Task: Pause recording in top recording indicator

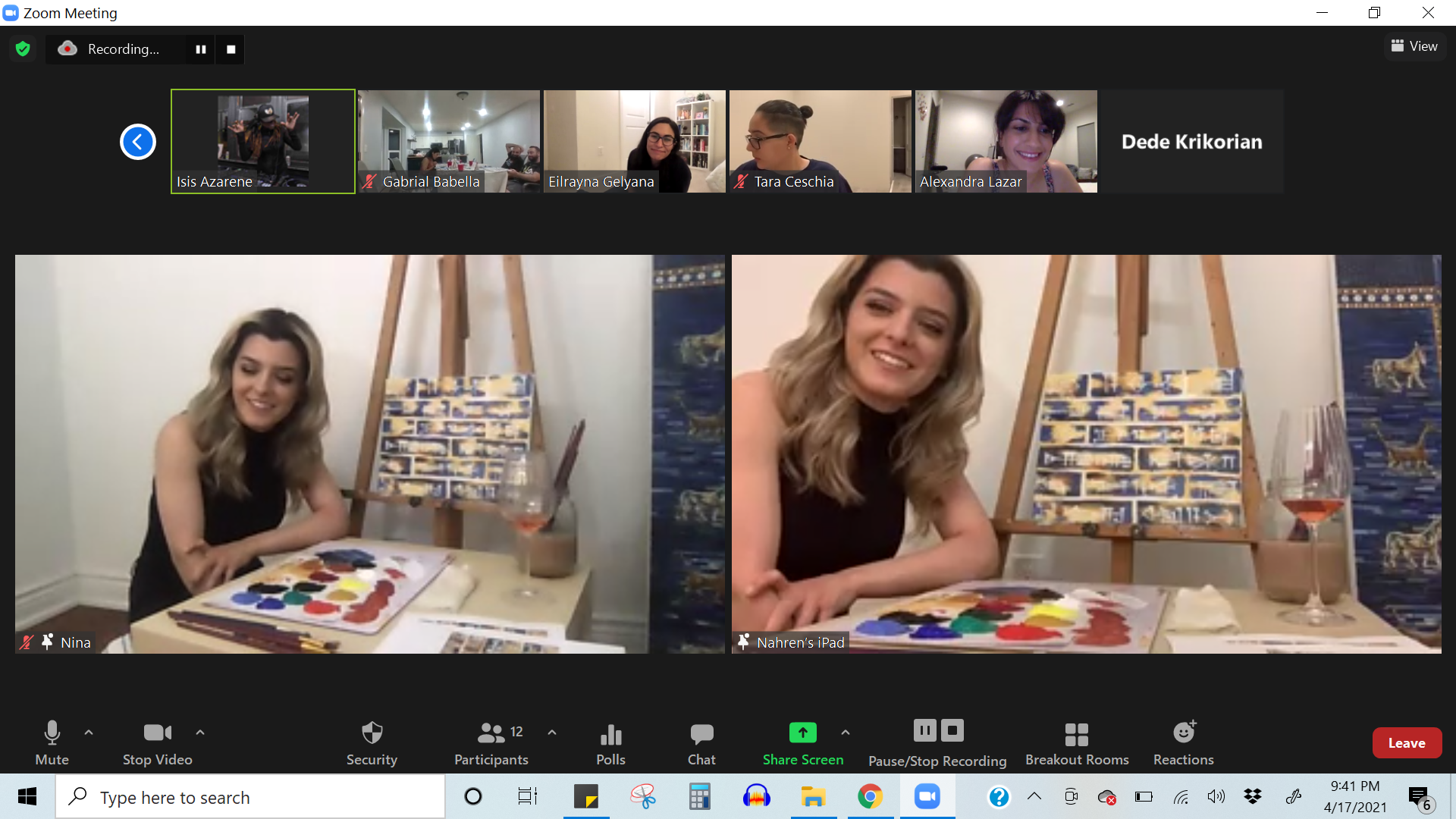Action: coord(201,49)
